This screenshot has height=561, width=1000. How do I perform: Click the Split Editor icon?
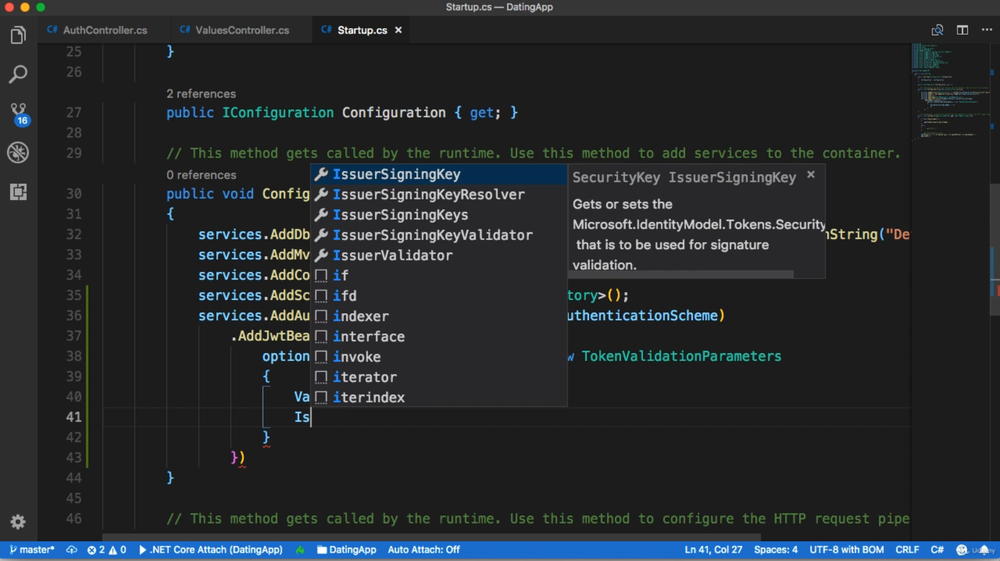pyautogui.click(x=962, y=30)
